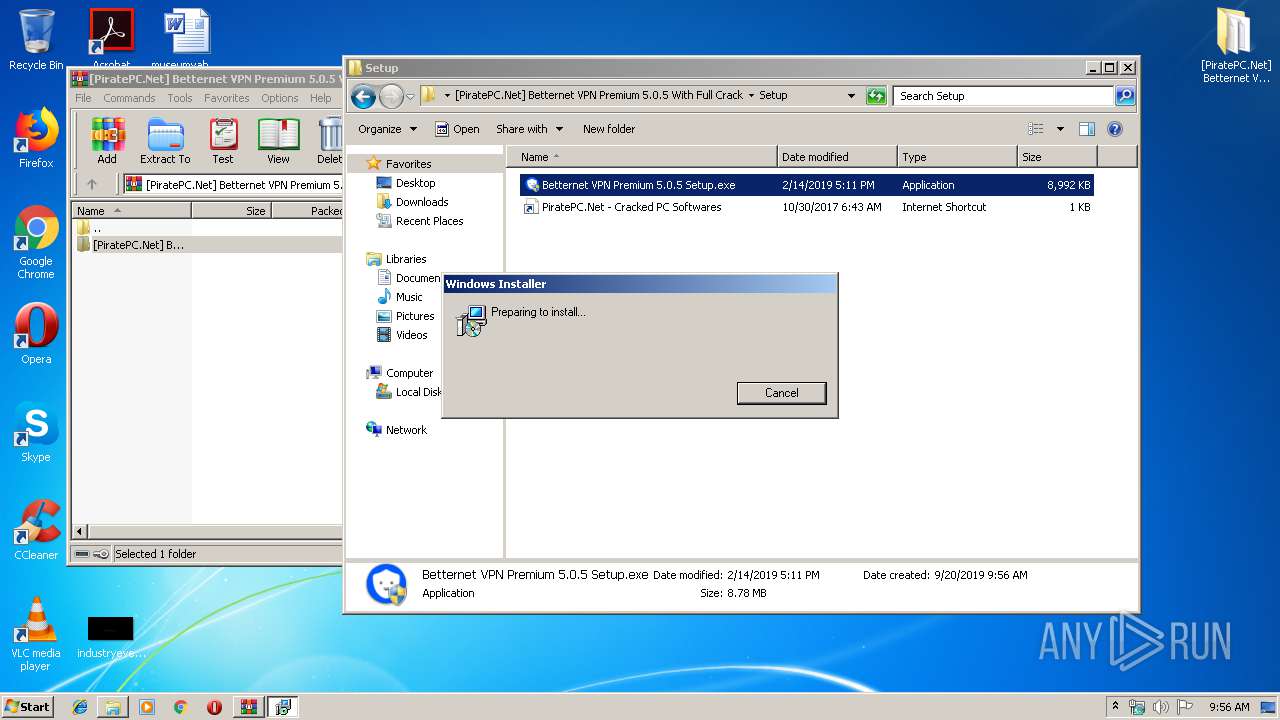Open Explorer help icon

click(1115, 129)
